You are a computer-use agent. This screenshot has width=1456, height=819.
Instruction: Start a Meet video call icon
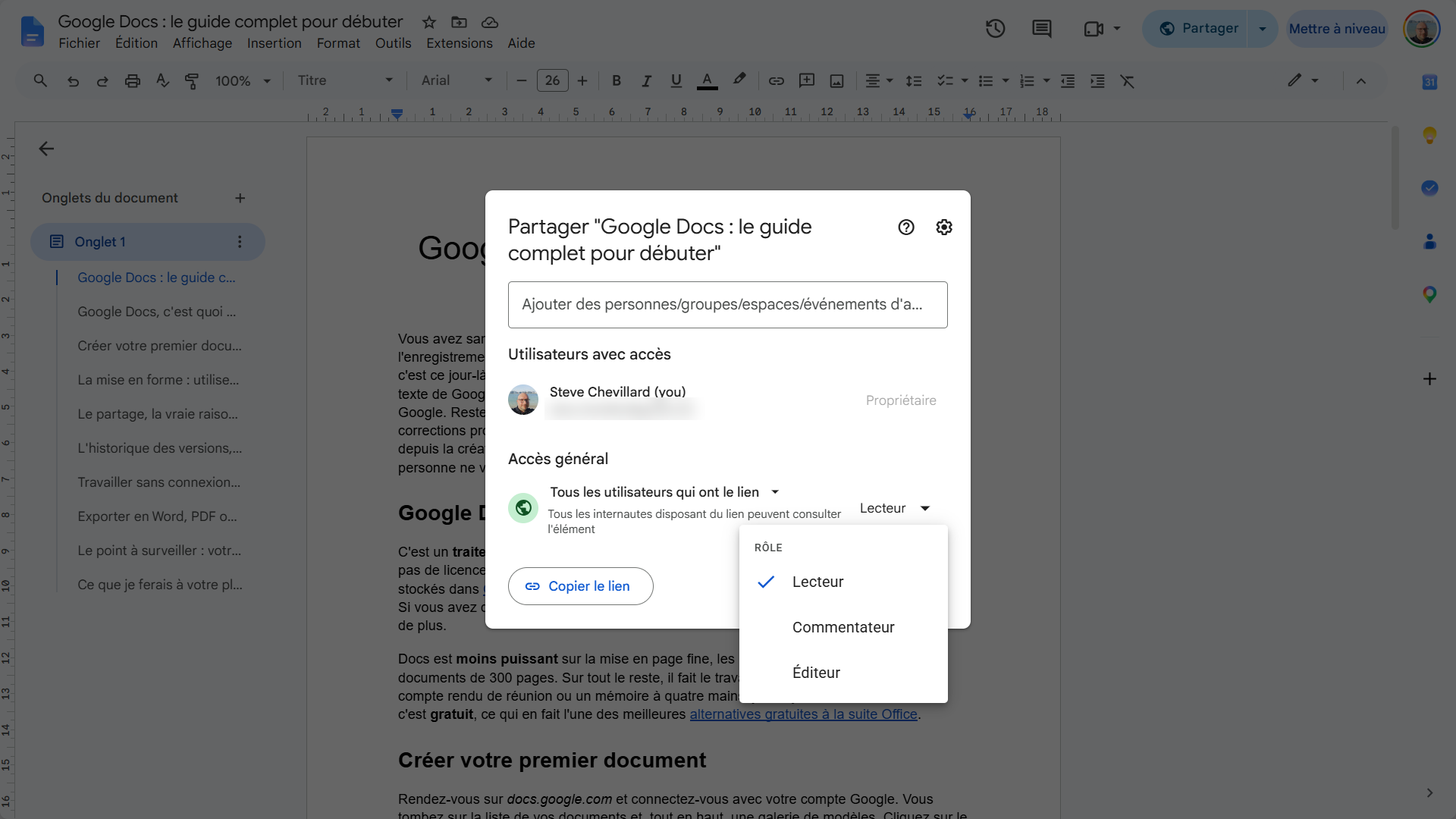1094,29
